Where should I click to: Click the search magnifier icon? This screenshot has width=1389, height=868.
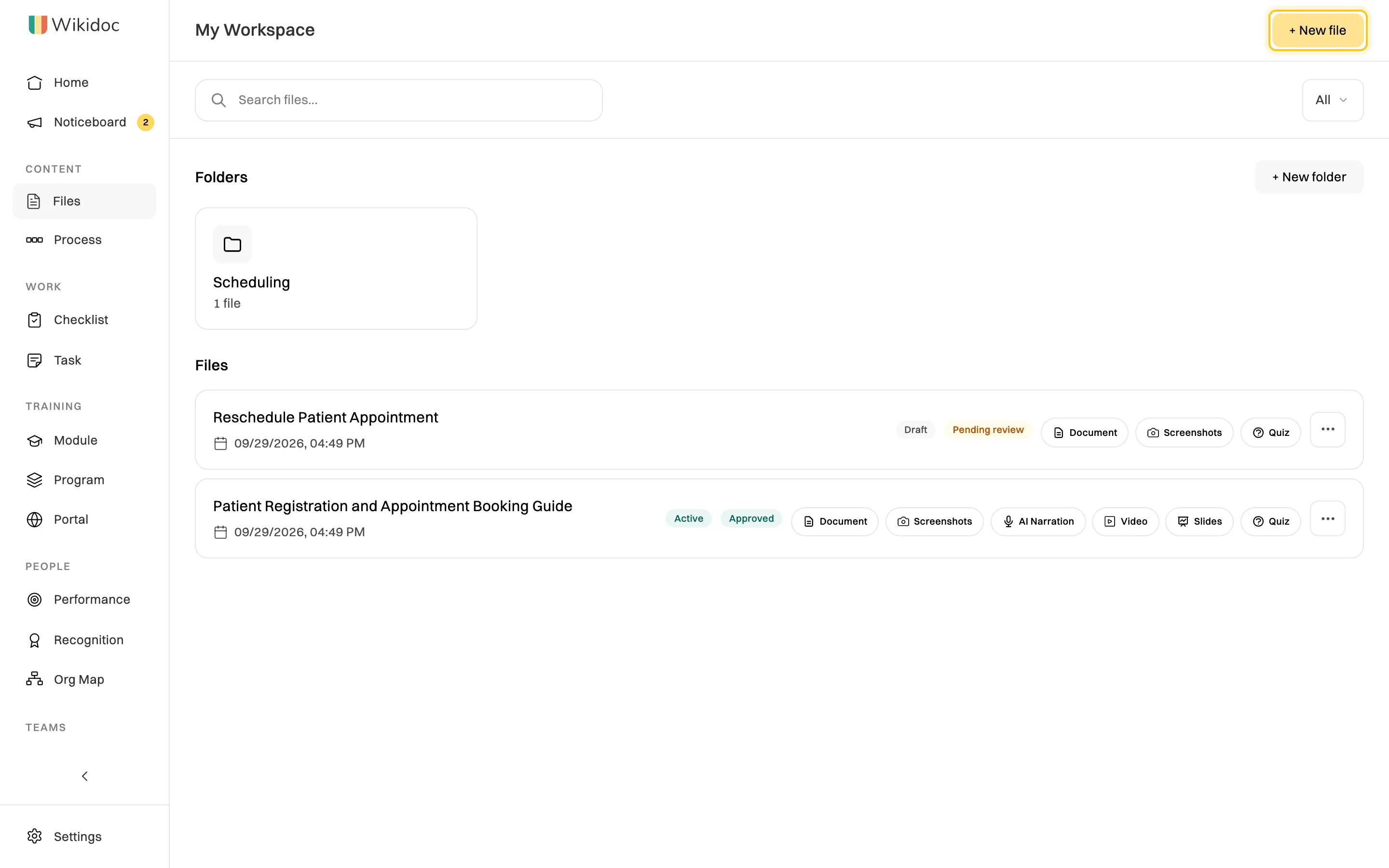[x=218, y=100]
